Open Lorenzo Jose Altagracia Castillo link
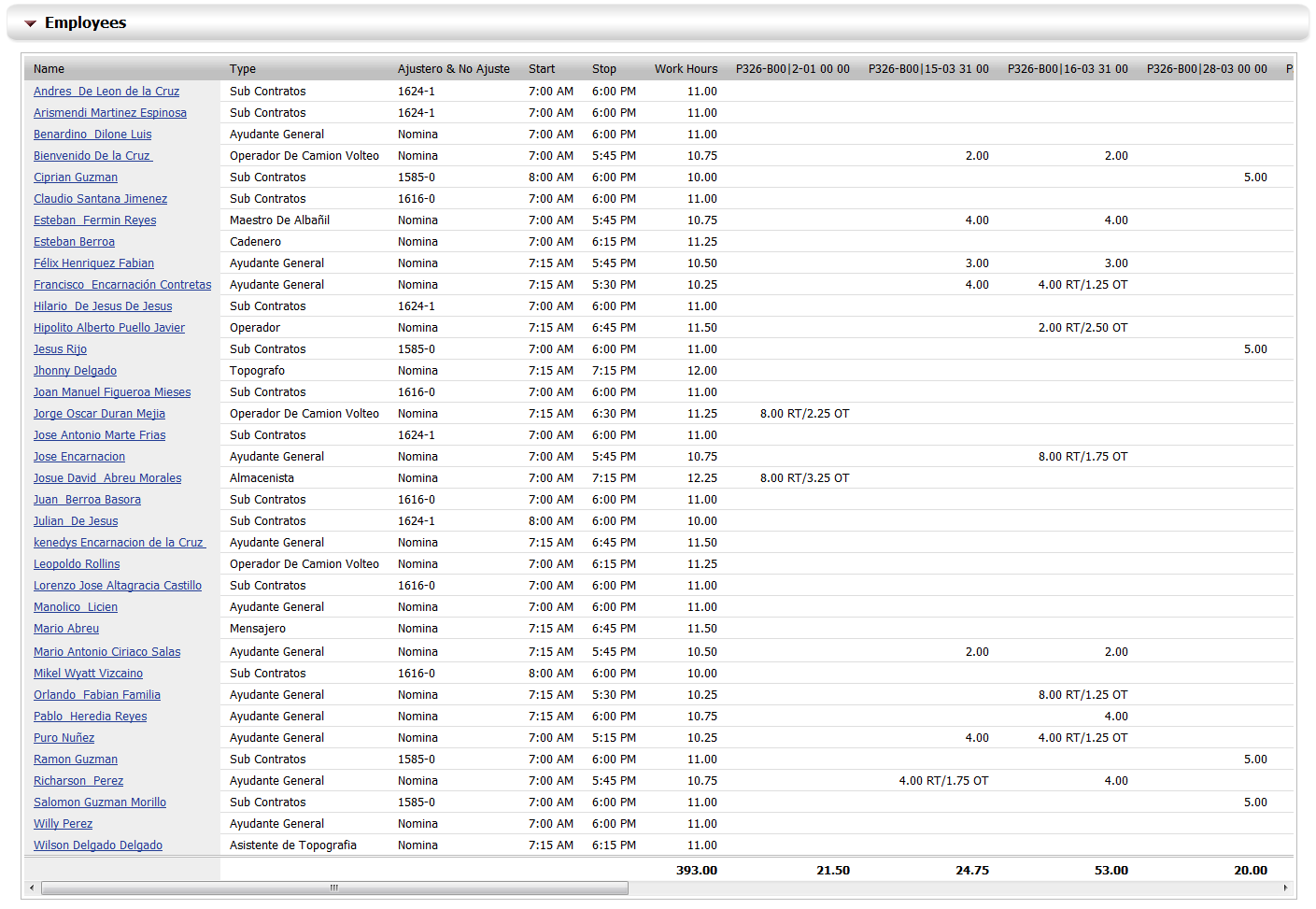Screen dimensions: 1316x909 pyautogui.click(x=118, y=586)
